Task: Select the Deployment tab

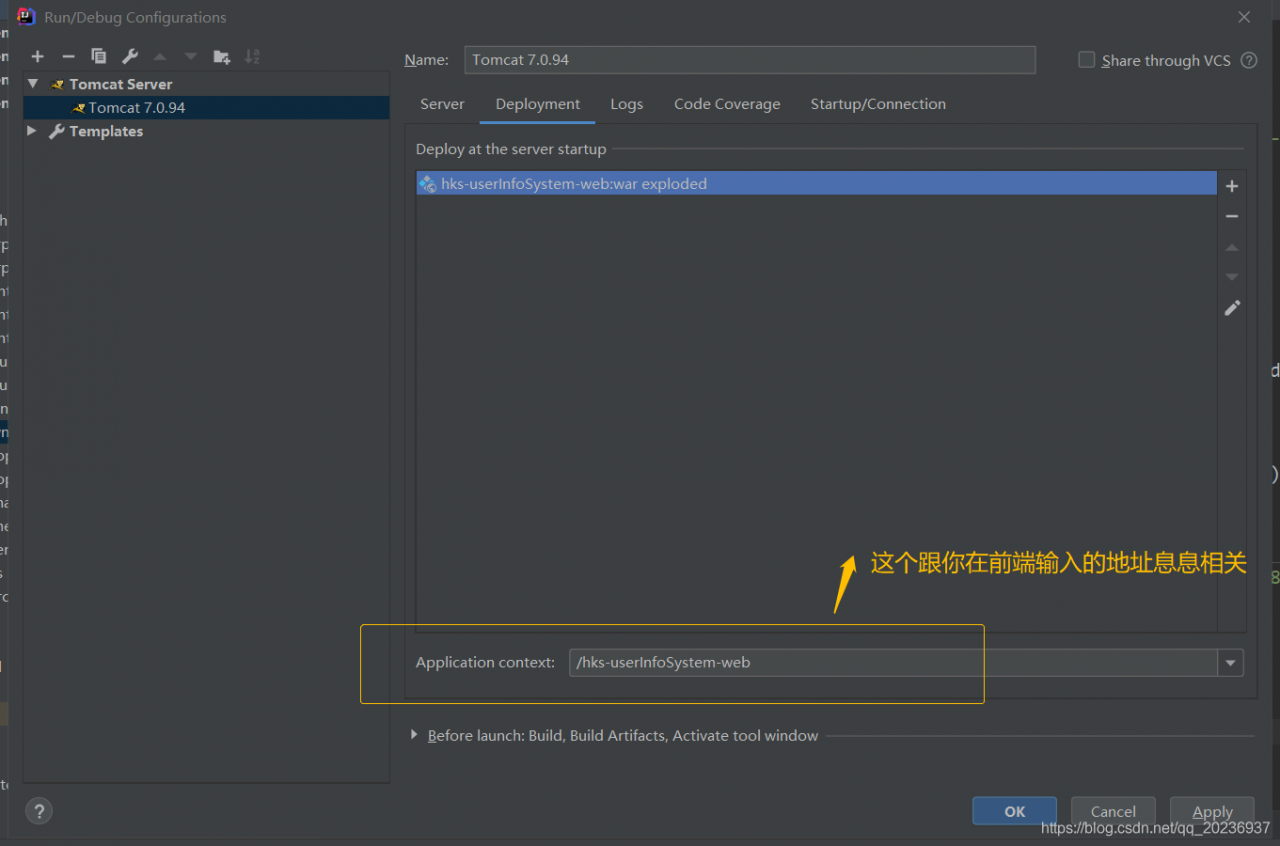Action: tap(538, 104)
